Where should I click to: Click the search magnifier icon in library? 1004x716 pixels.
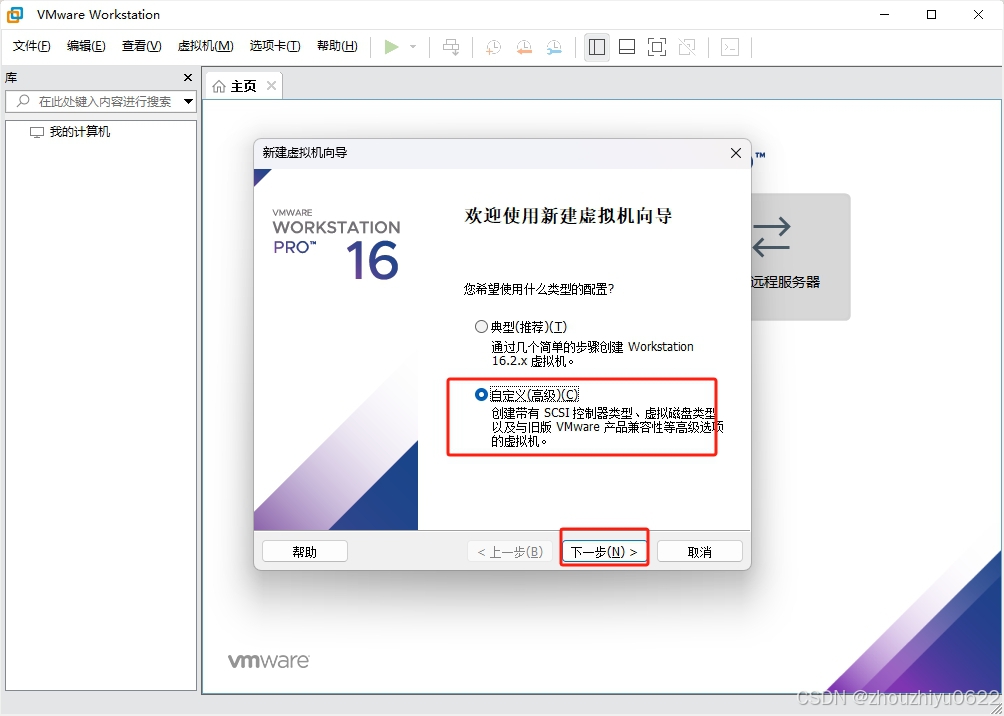tap(23, 101)
